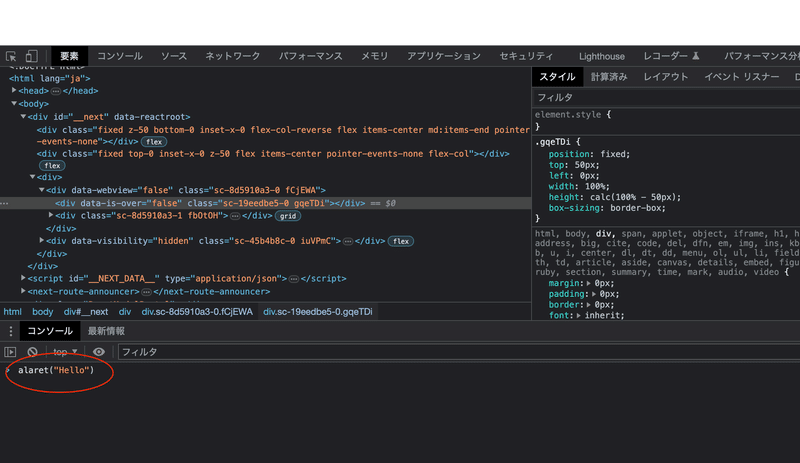Toggle the flex badge on iuVPmC div
The width and height of the screenshot is (800, 463).
[x=401, y=241]
